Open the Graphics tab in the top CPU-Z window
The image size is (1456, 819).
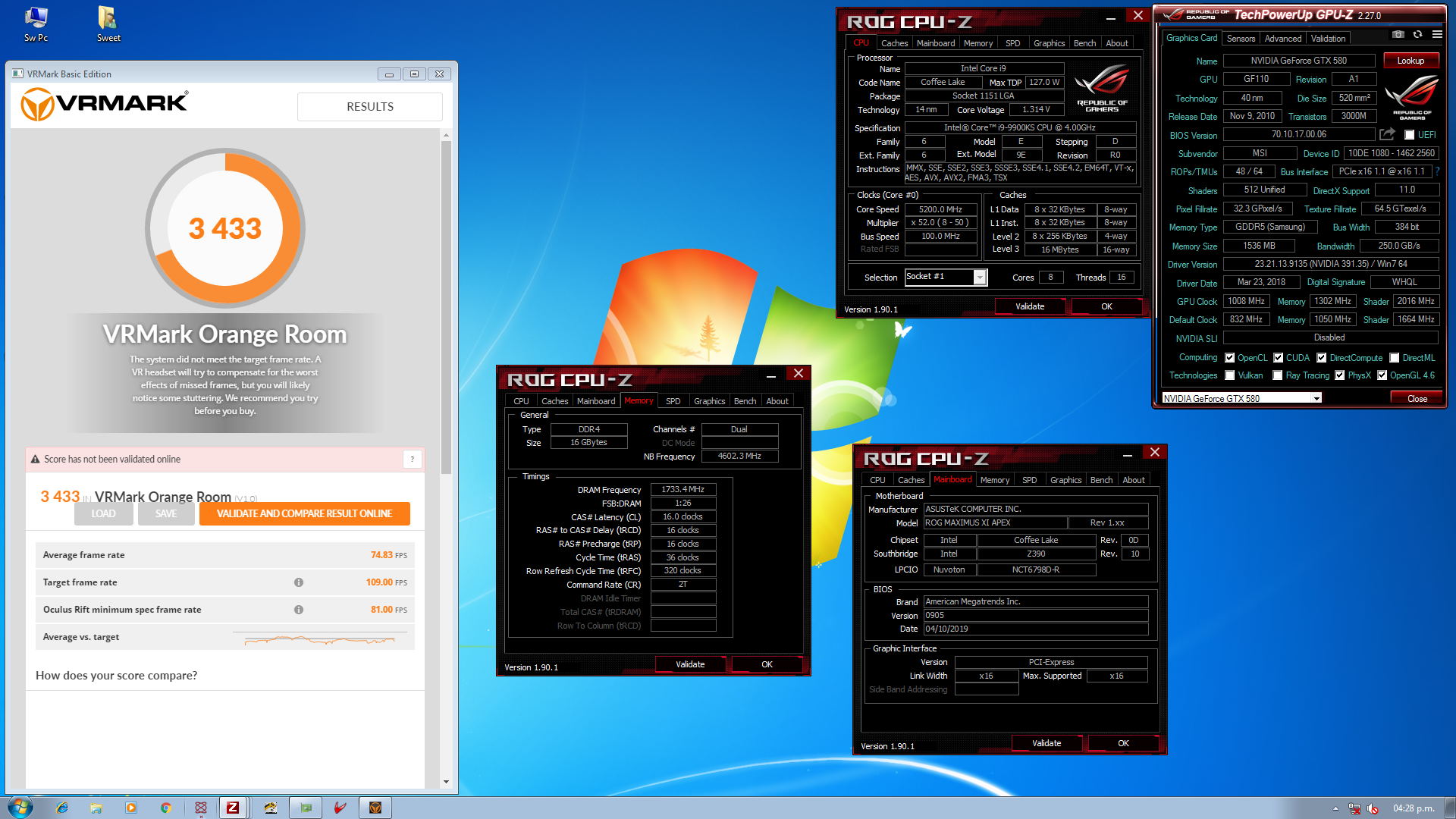(x=1049, y=43)
